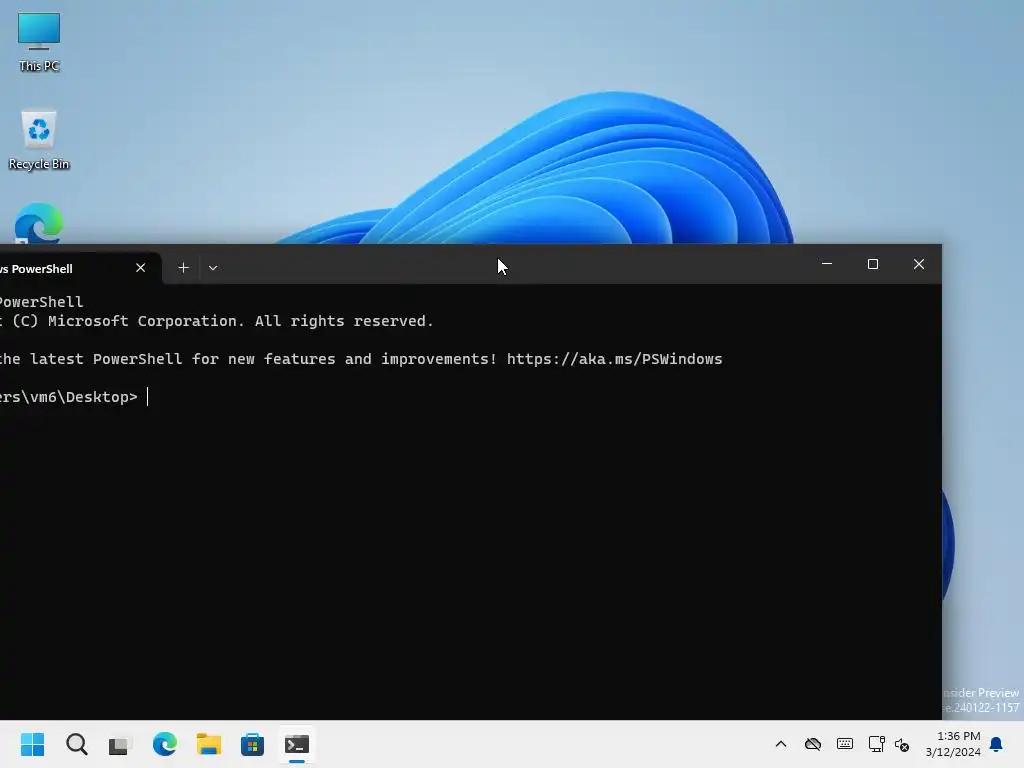Open a new terminal tab with plus
This screenshot has height=768, width=1024.
(184, 268)
